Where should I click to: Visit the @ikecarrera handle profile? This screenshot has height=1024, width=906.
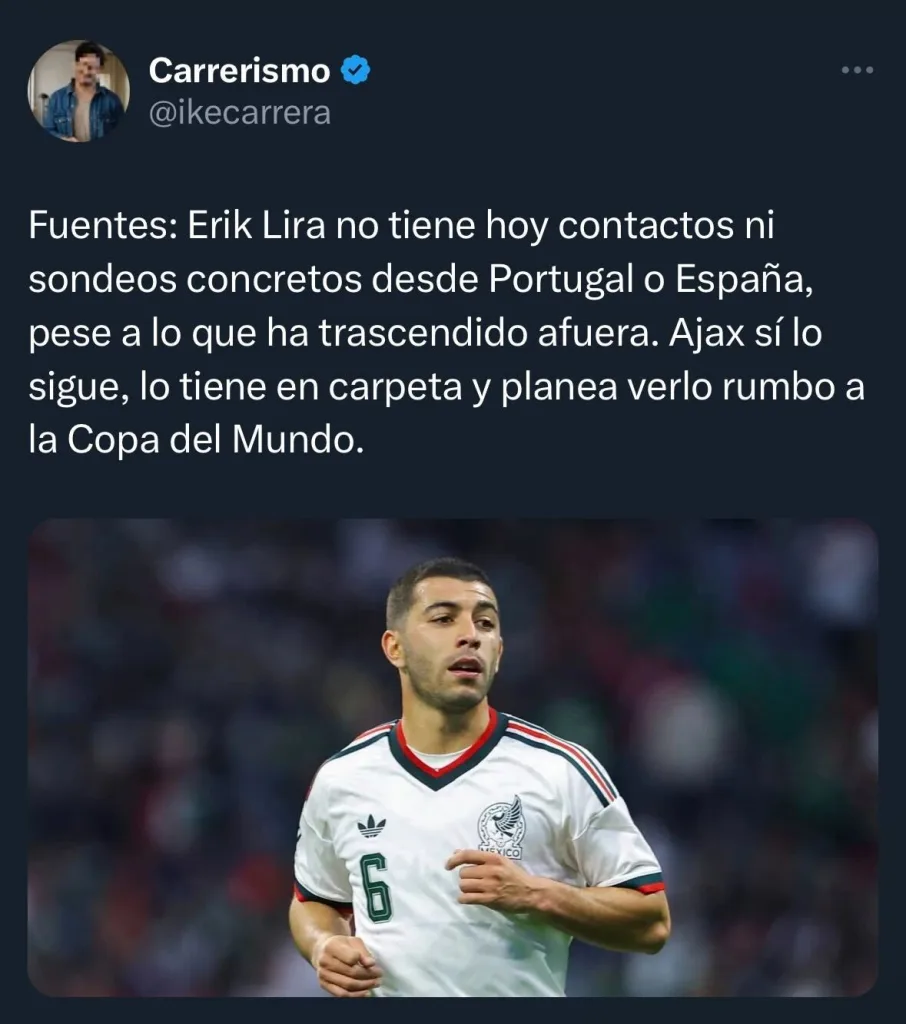[240, 113]
